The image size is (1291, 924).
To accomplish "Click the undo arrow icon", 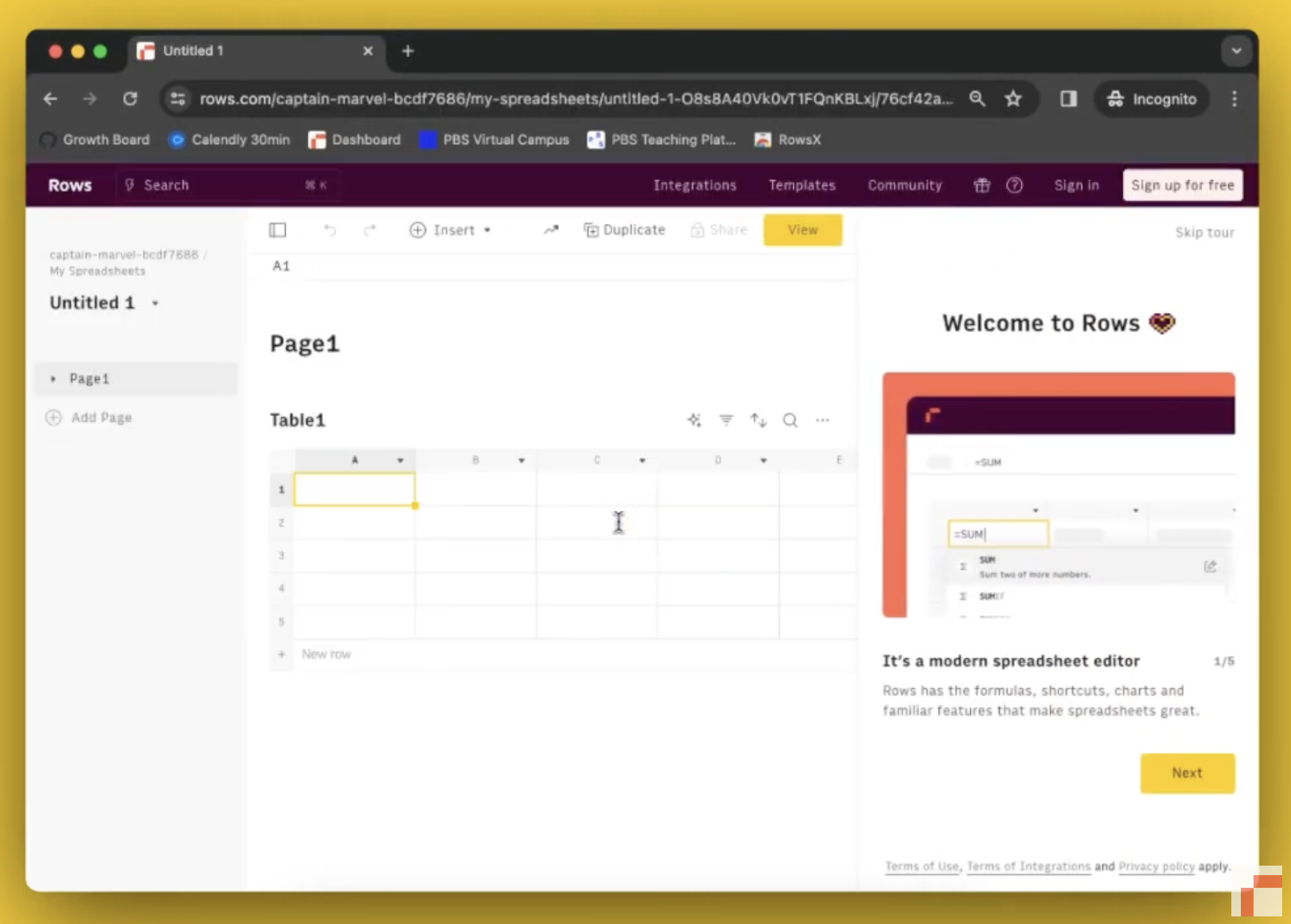I will (329, 230).
